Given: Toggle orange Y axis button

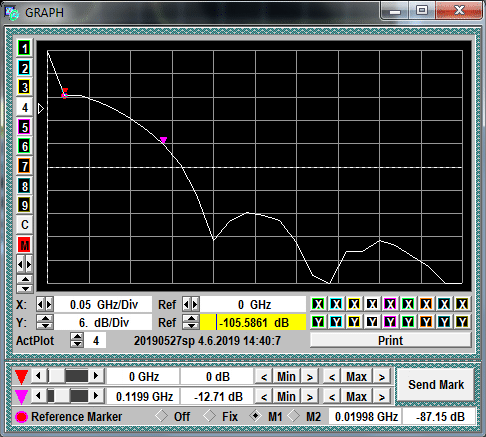Looking at the screenshot, I should [x=426, y=322].
